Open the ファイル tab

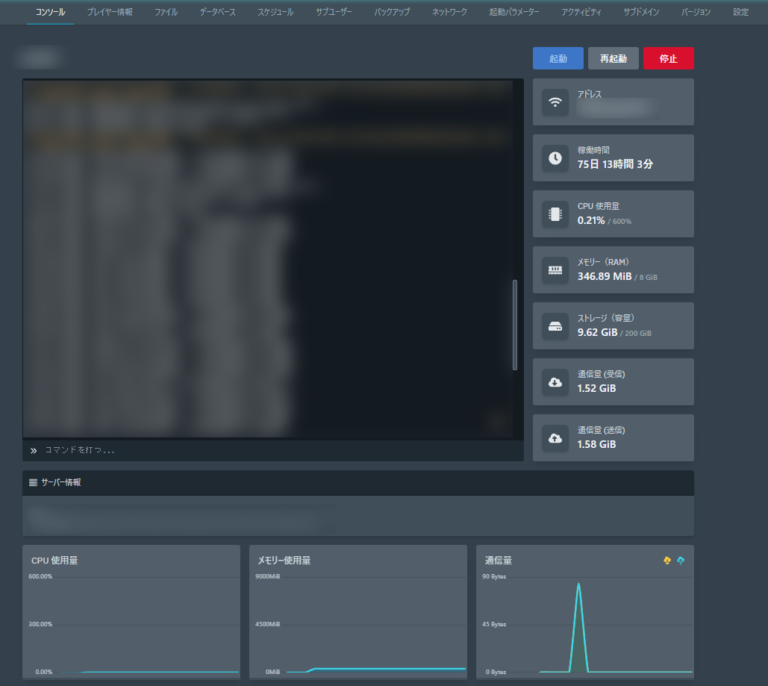166,12
